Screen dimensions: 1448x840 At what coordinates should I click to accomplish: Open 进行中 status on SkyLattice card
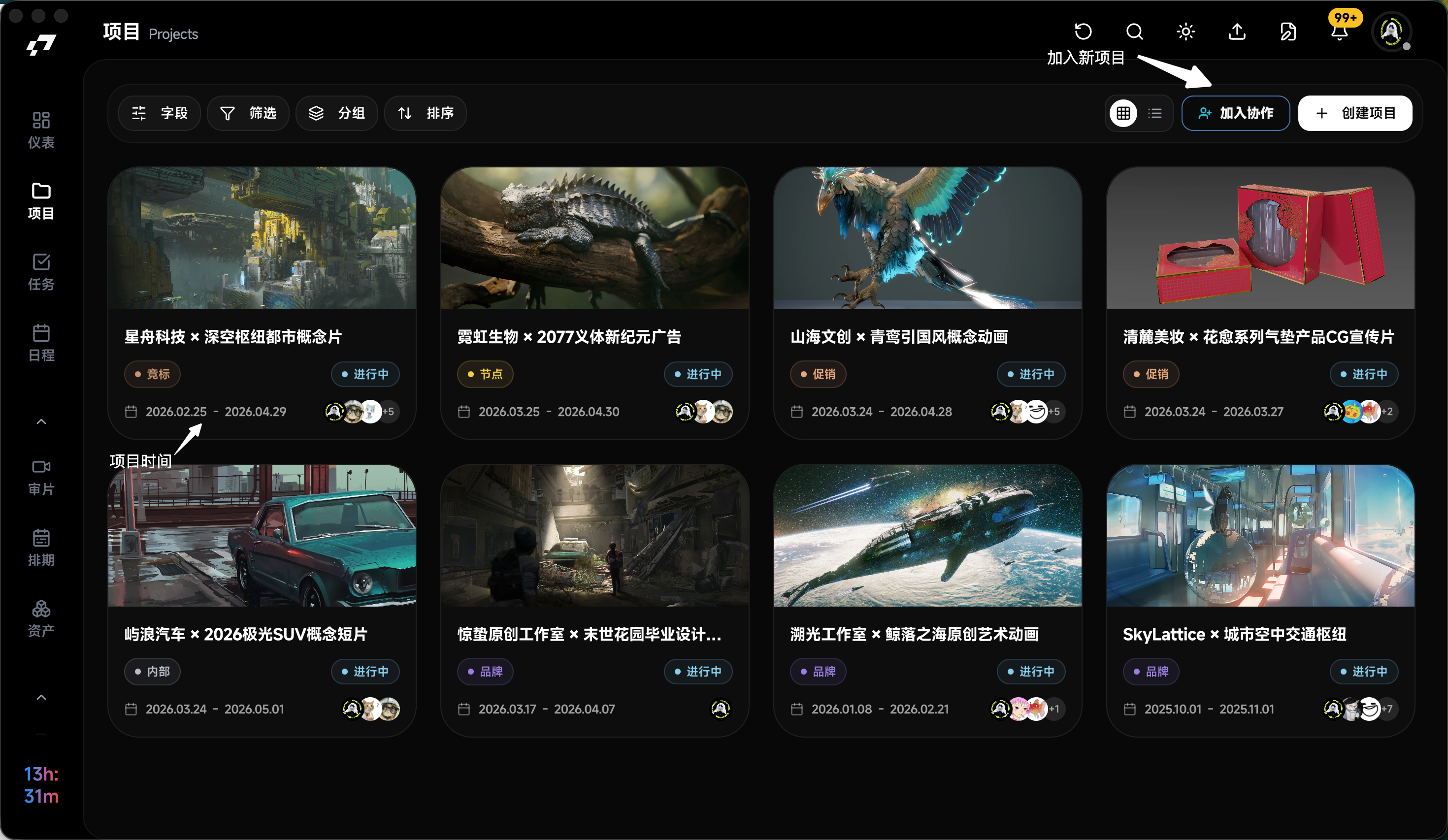tap(1363, 672)
